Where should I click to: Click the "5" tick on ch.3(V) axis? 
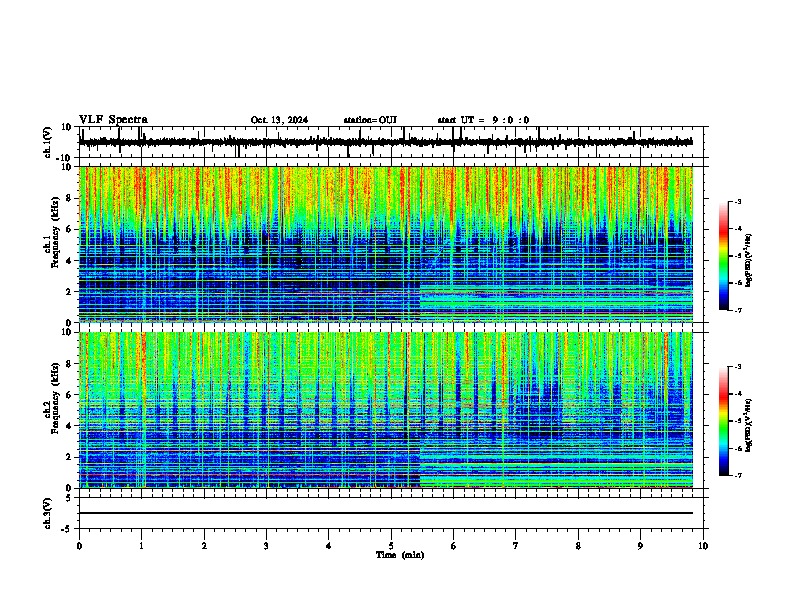tap(70, 498)
